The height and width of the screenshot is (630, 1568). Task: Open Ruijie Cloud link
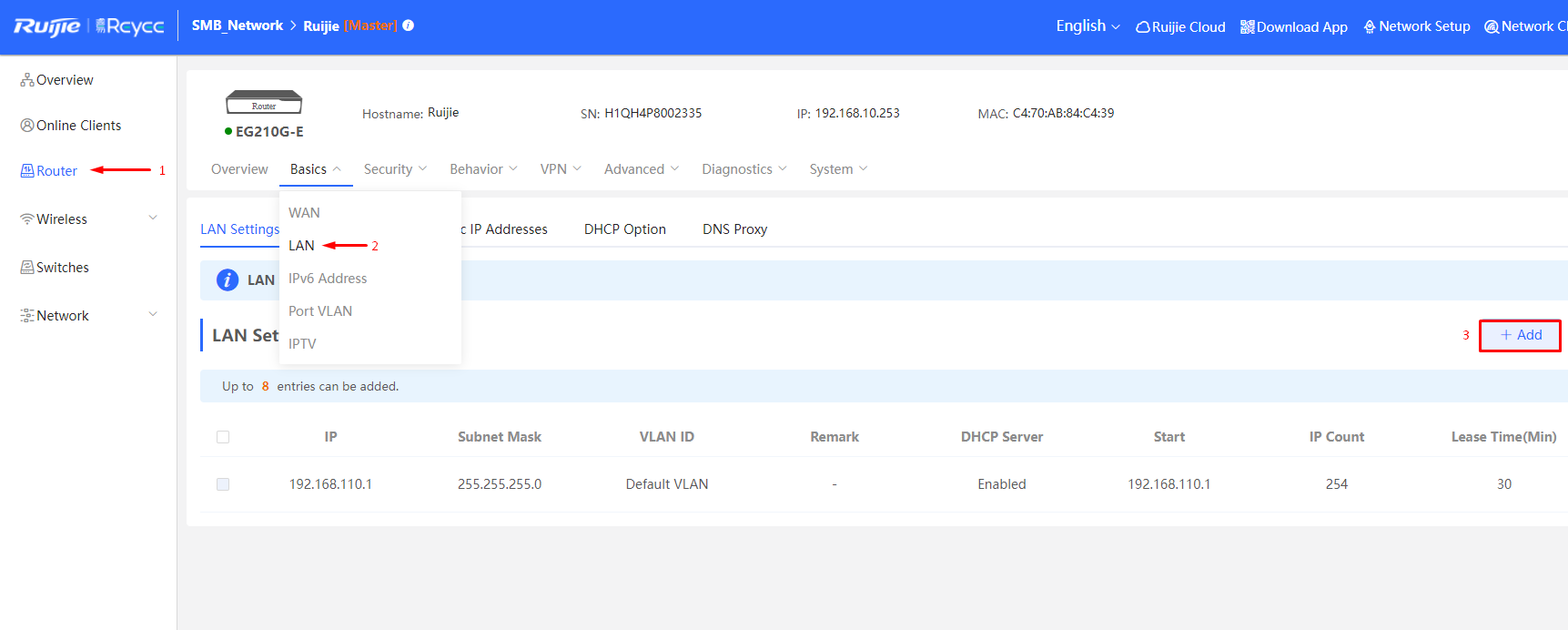click(1180, 27)
